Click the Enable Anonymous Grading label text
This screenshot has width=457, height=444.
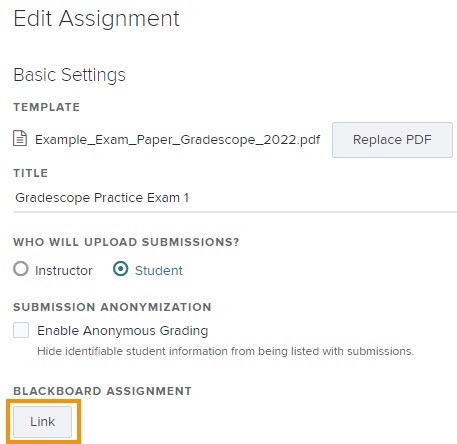coord(123,331)
